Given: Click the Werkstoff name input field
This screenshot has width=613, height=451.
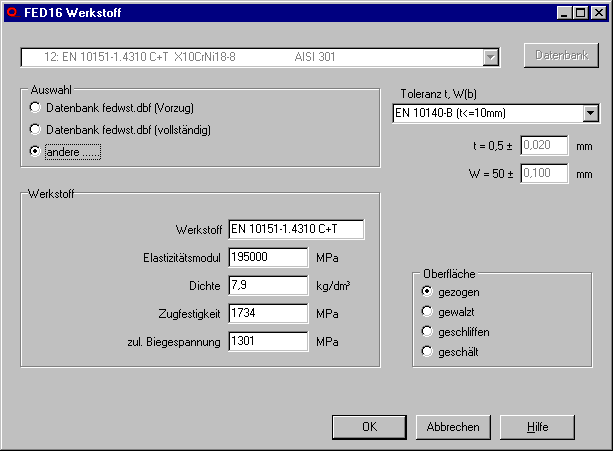Looking at the screenshot, I should click(x=296, y=229).
